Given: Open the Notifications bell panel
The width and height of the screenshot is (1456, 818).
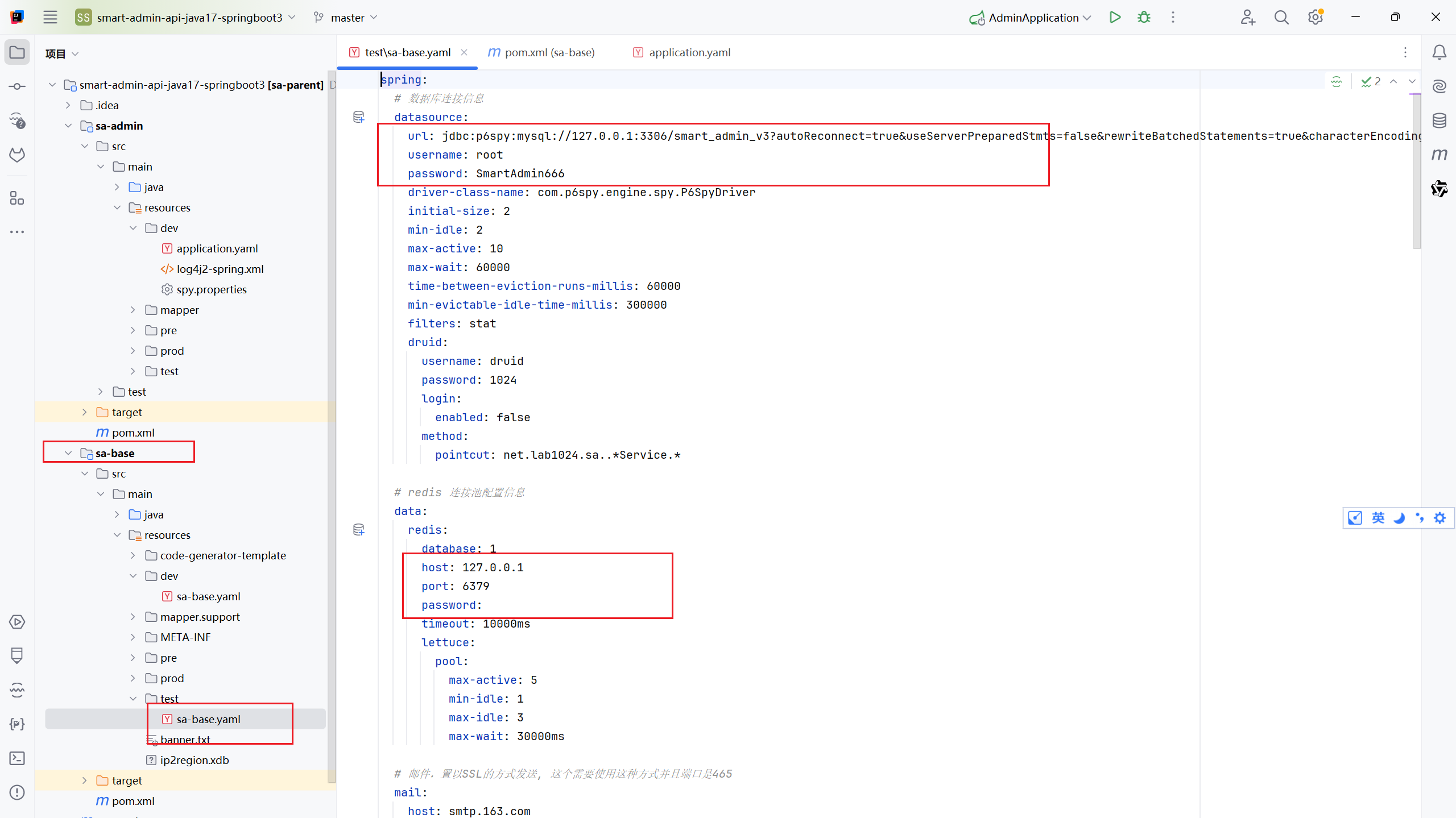Looking at the screenshot, I should pos(1439,52).
